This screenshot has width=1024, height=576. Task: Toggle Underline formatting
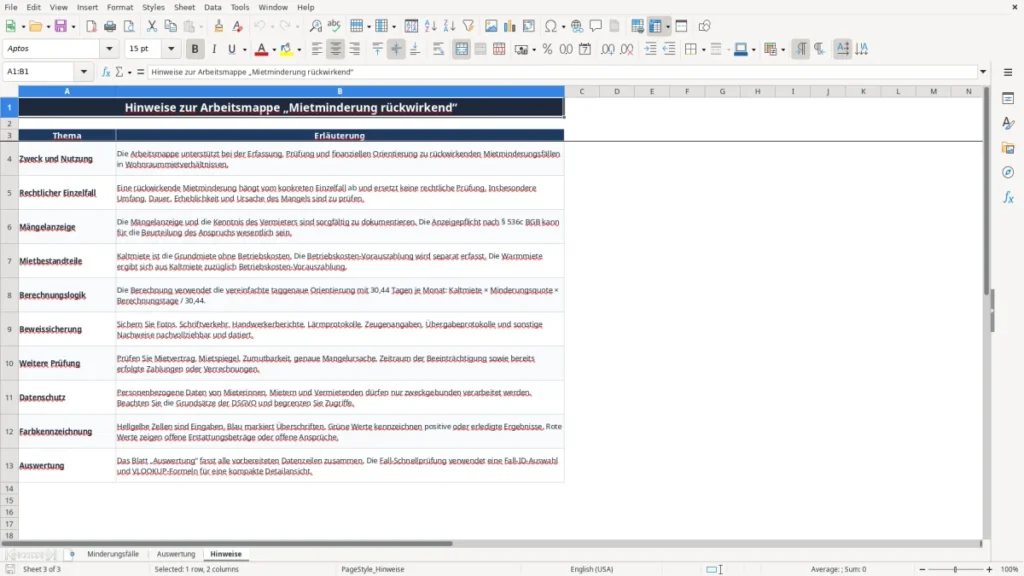[232, 49]
